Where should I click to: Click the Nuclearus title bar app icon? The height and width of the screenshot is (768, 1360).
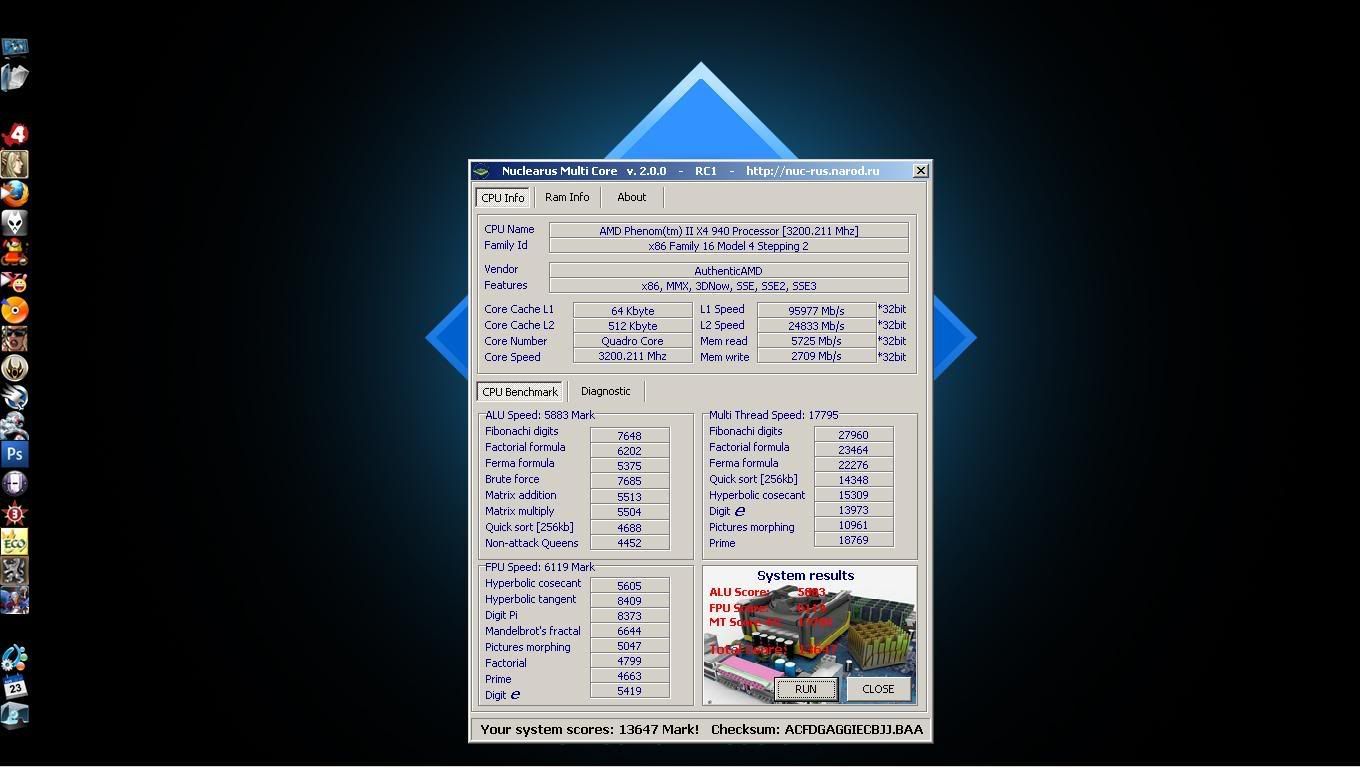point(481,171)
